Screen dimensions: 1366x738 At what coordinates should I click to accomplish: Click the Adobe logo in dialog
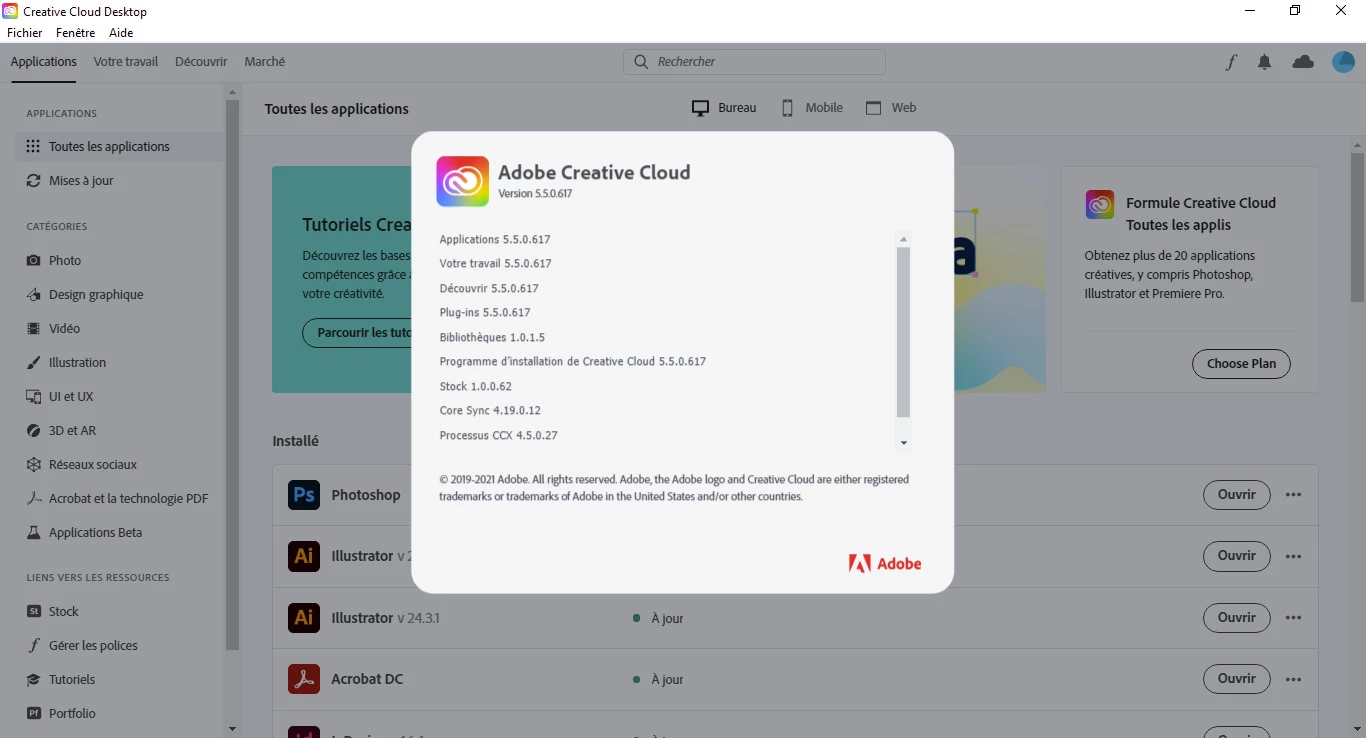point(885,564)
